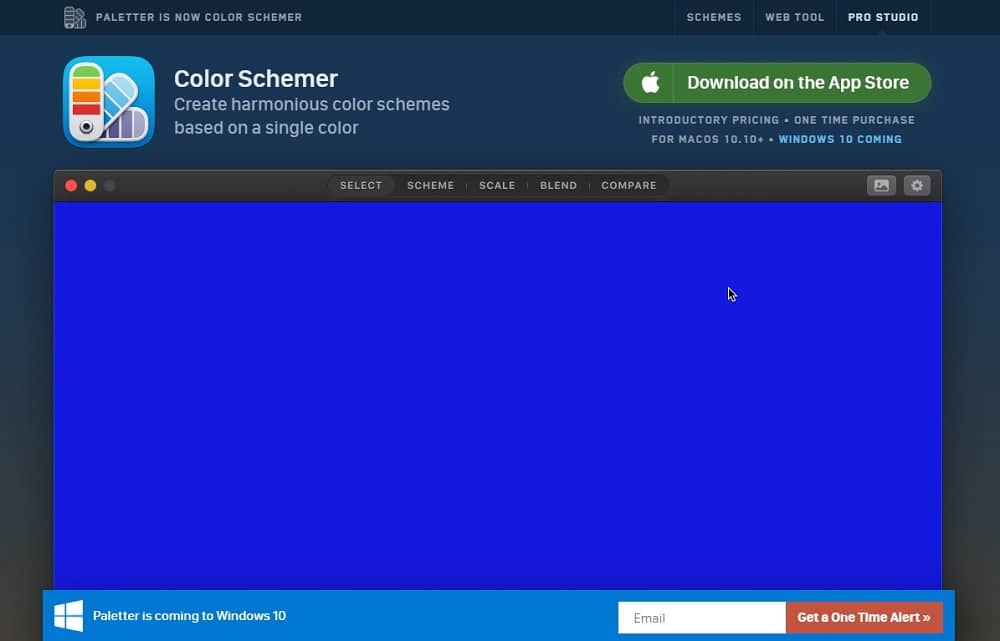Click the red close window dot
The width and height of the screenshot is (1000, 641).
coord(71,186)
